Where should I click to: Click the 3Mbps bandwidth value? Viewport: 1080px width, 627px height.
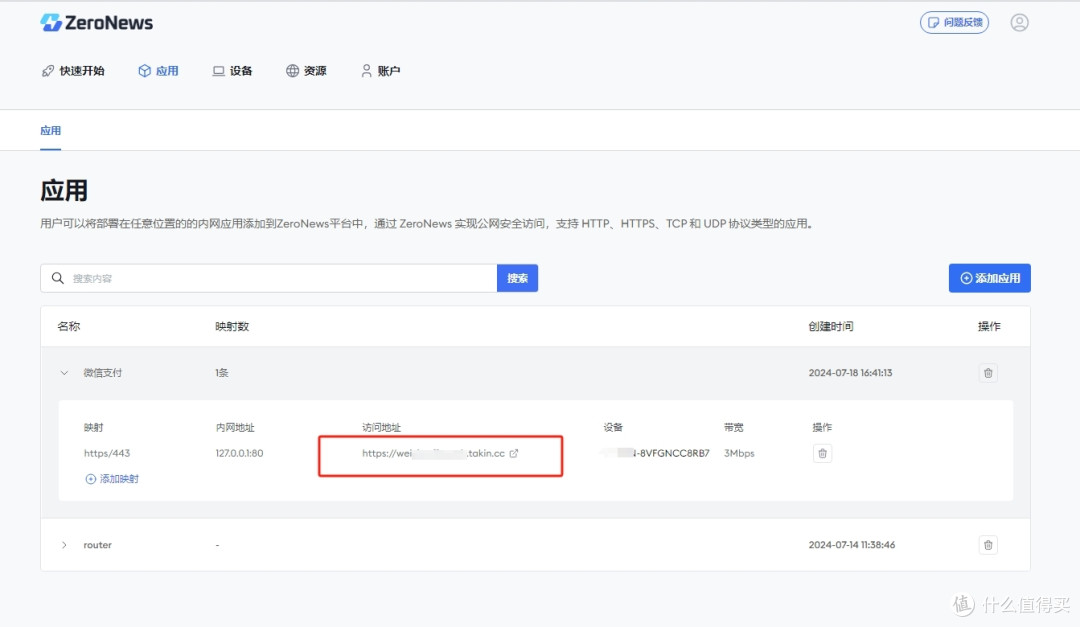coord(739,453)
